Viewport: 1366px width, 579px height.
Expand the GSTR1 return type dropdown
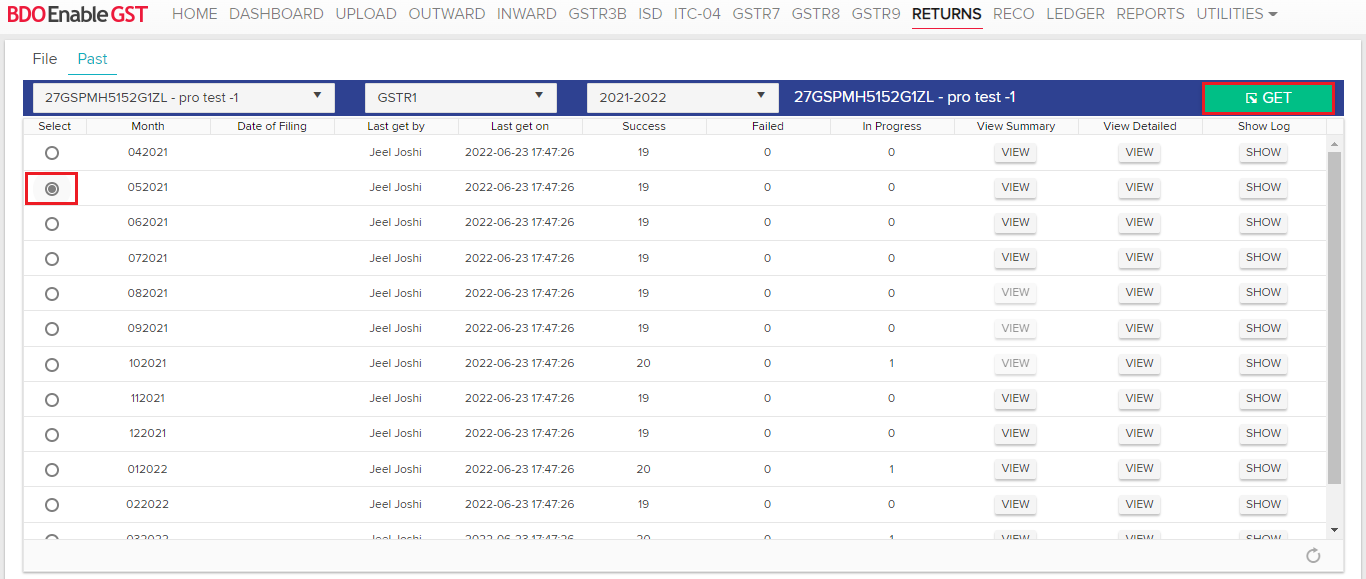(x=460, y=97)
